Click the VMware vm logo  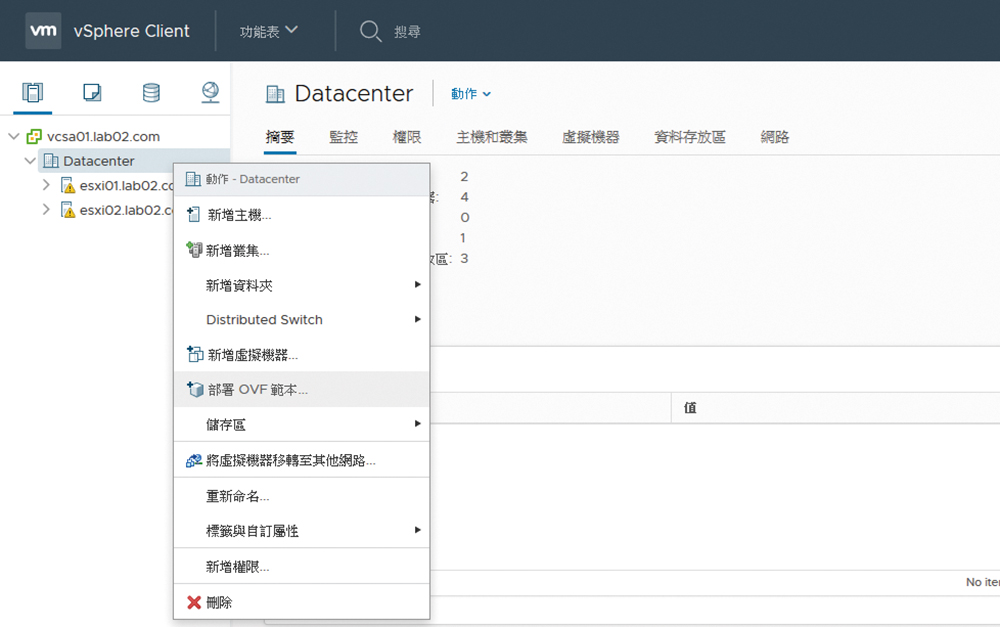click(x=43, y=31)
